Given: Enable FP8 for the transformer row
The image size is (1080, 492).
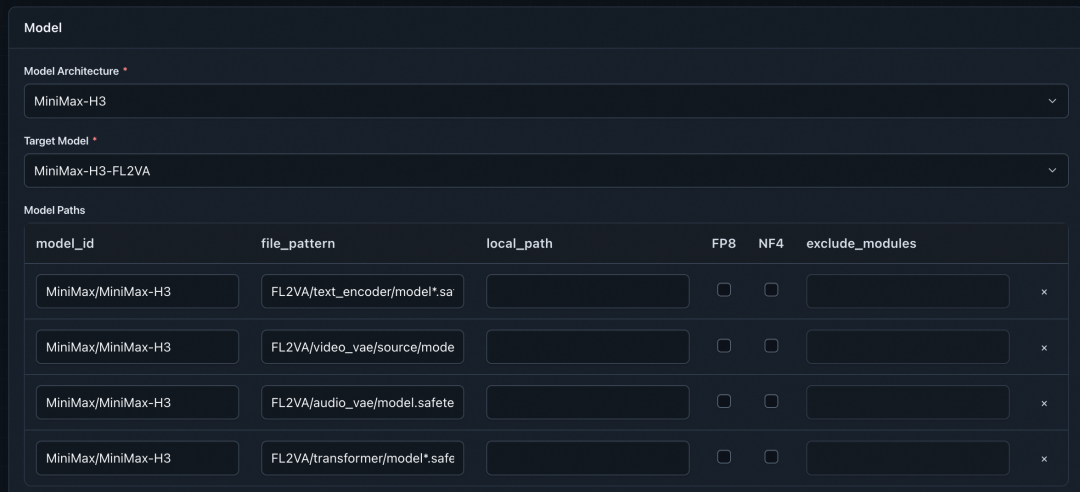Looking at the screenshot, I should coord(723,457).
